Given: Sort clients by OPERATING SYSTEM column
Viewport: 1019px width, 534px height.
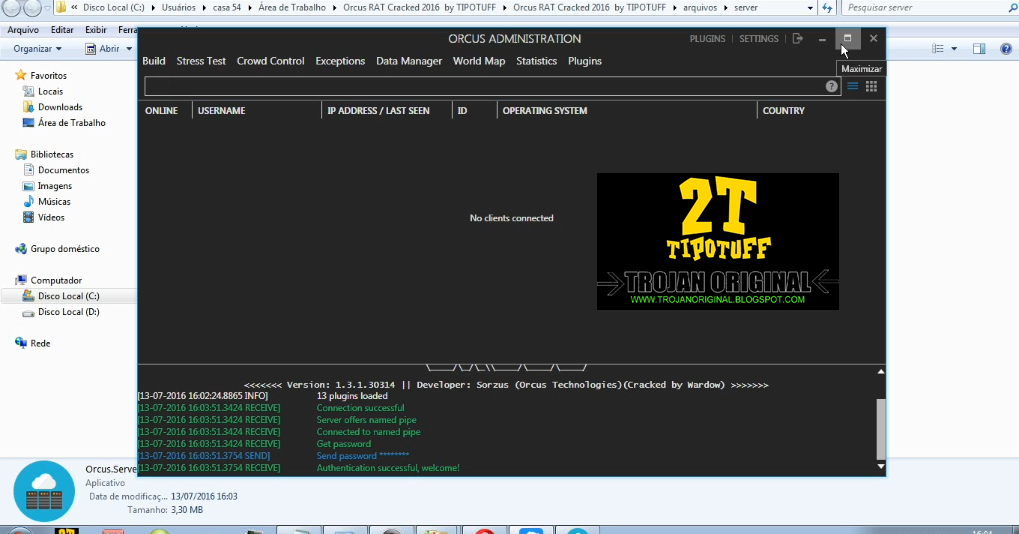Looking at the screenshot, I should coord(545,110).
